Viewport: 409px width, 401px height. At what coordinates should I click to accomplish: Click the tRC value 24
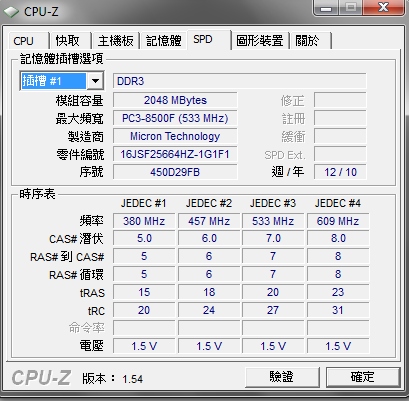209,310
